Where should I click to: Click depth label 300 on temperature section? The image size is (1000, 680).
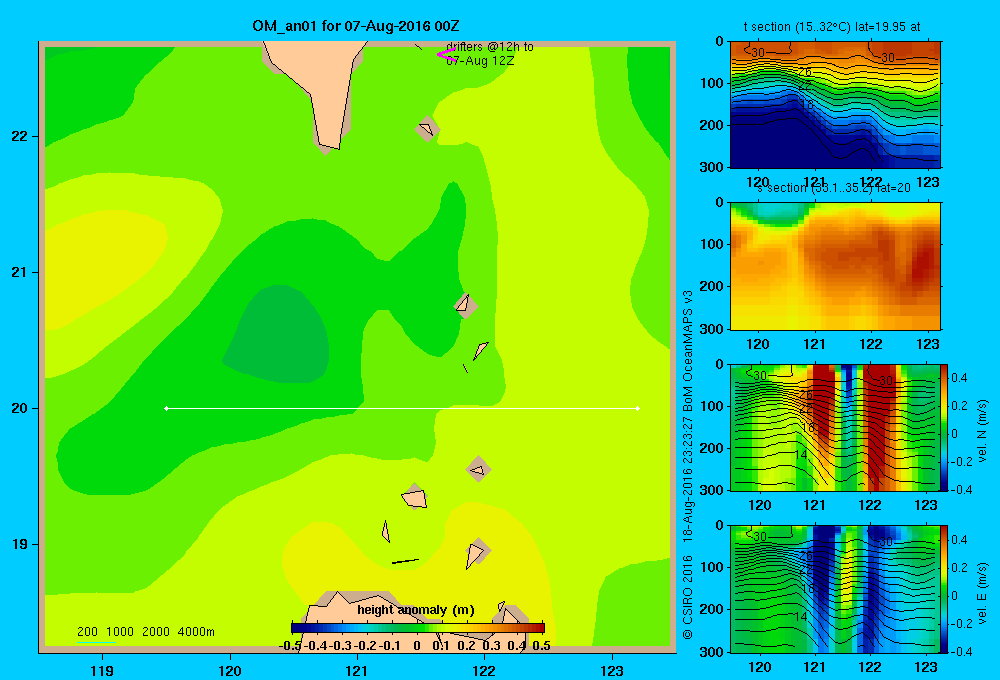coord(712,167)
